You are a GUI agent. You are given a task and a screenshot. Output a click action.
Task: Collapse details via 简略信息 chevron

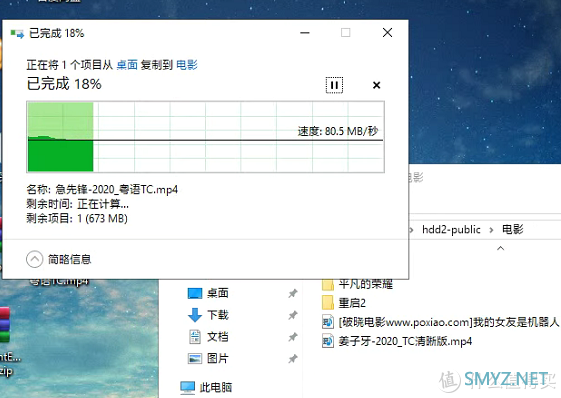pyautogui.click(x=35, y=259)
